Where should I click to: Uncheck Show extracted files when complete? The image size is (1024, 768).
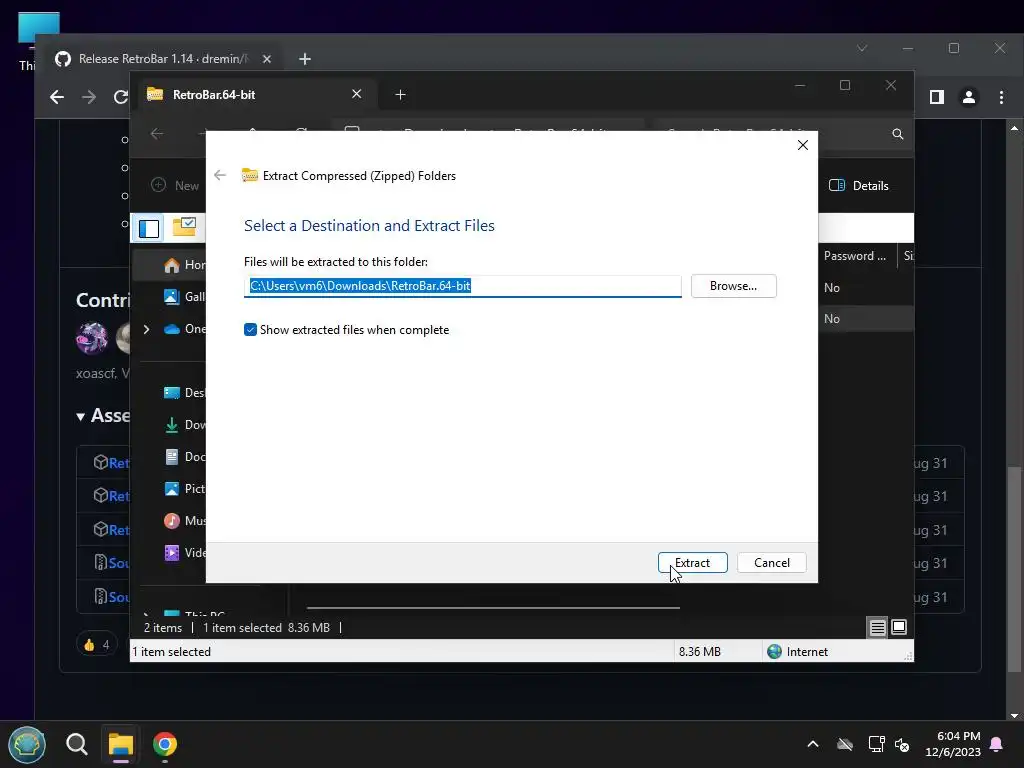coord(250,330)
